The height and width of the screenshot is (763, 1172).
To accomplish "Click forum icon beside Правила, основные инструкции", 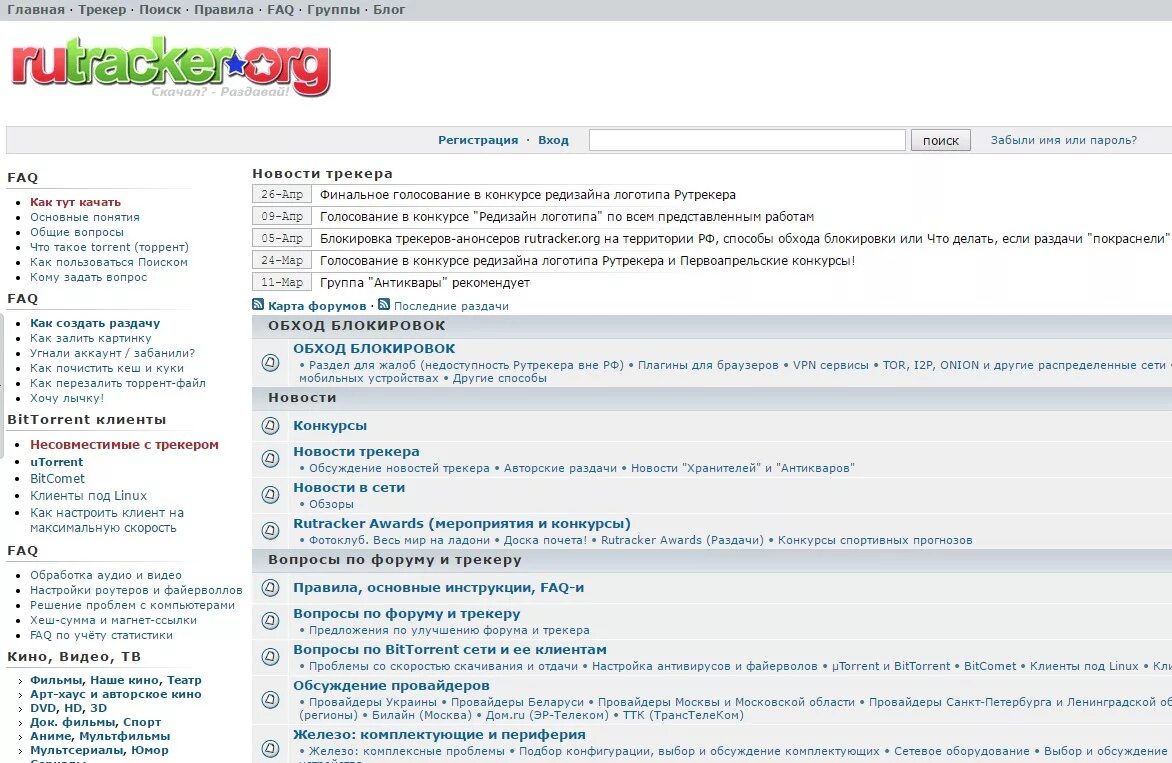I will 271,588.
